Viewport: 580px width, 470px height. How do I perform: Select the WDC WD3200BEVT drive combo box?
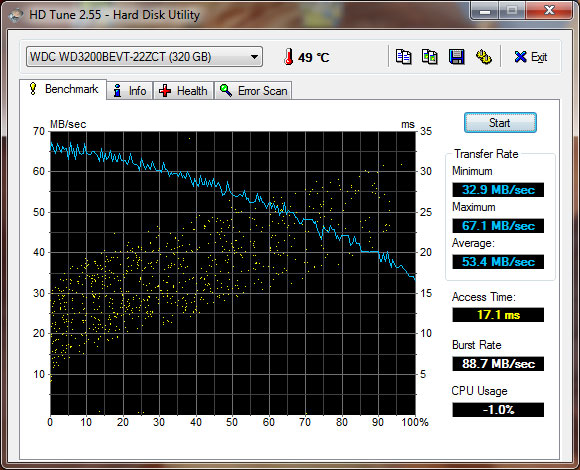[x=144, y=57]
